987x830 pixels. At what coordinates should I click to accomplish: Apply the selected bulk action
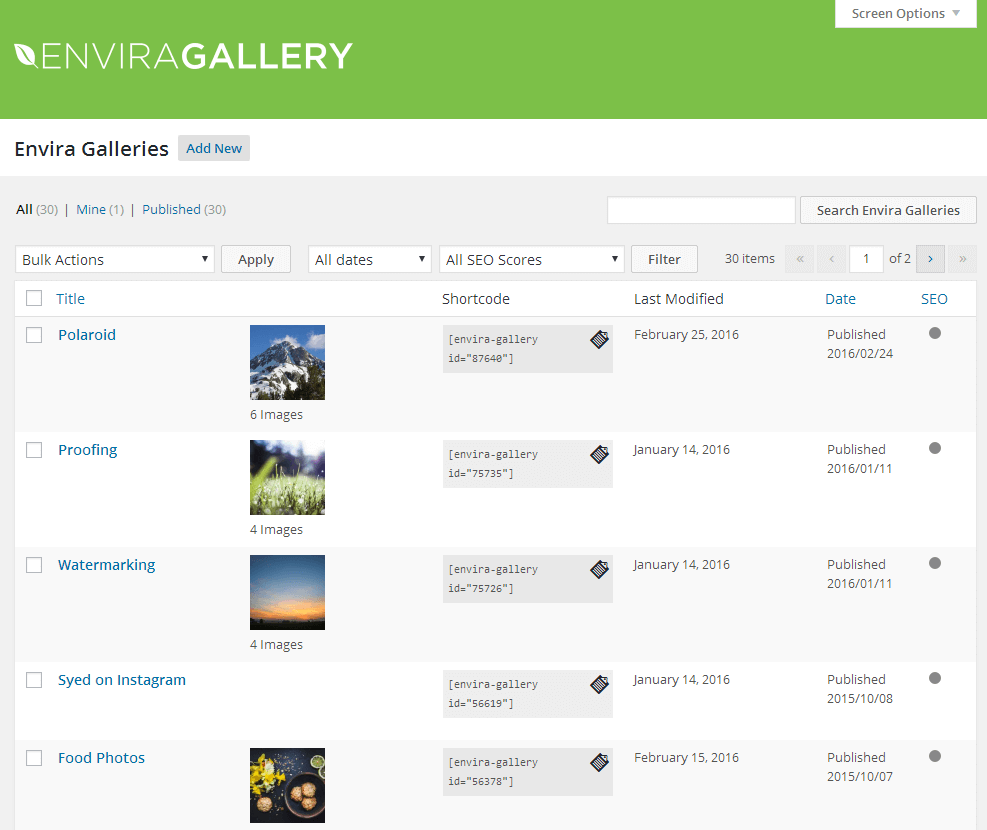click(256, 259)
